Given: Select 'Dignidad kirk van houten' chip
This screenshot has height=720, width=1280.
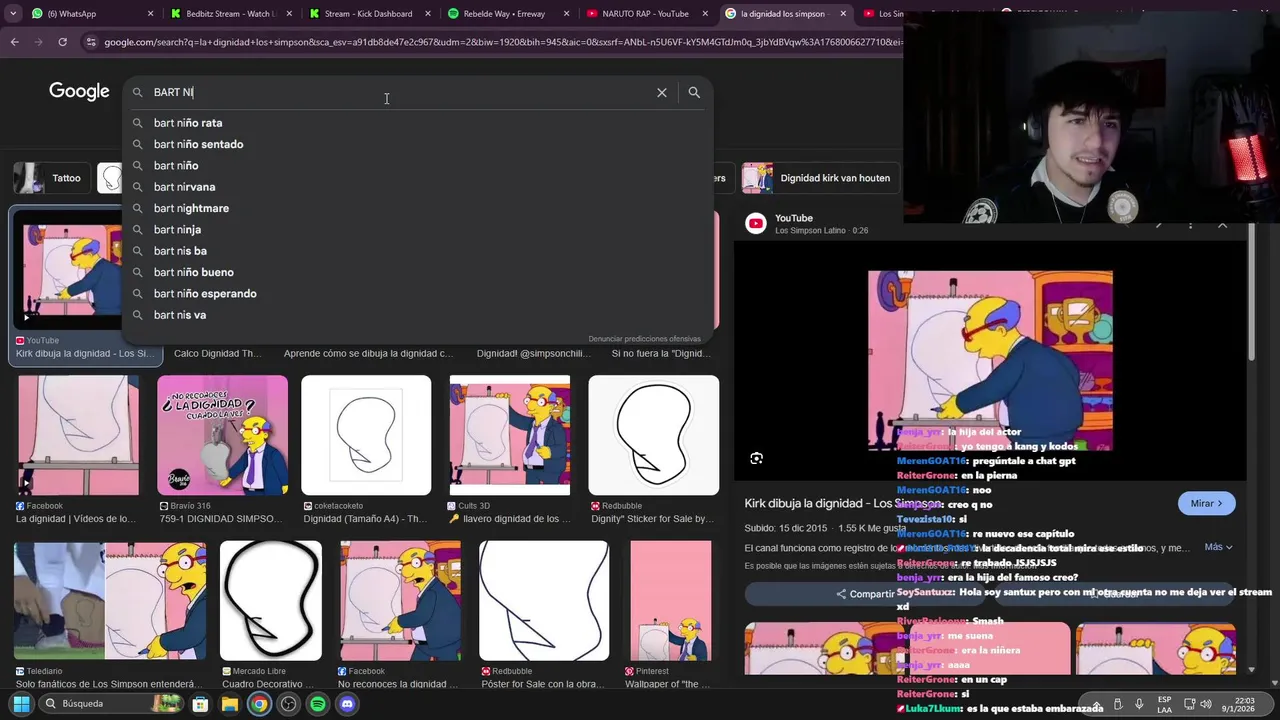Looking at the screenshot, I should point(818,178).
